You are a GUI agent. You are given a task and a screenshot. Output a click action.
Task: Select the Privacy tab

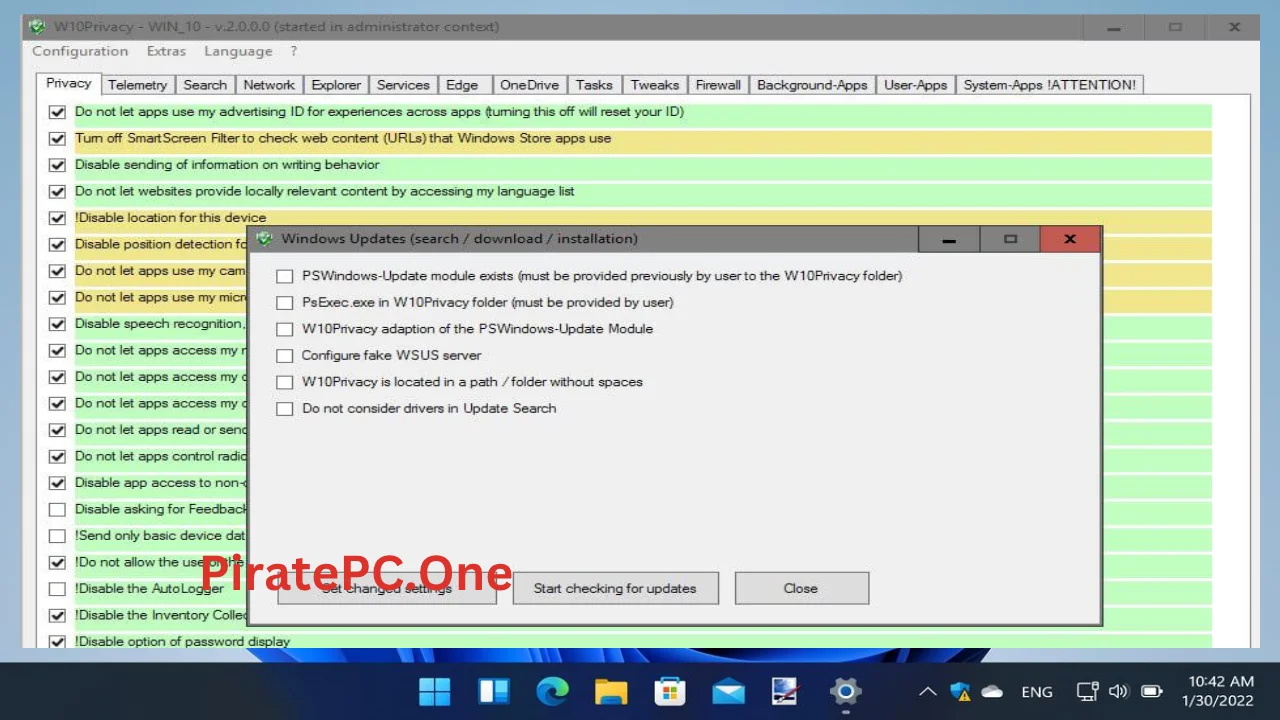(x=69, y=83)
